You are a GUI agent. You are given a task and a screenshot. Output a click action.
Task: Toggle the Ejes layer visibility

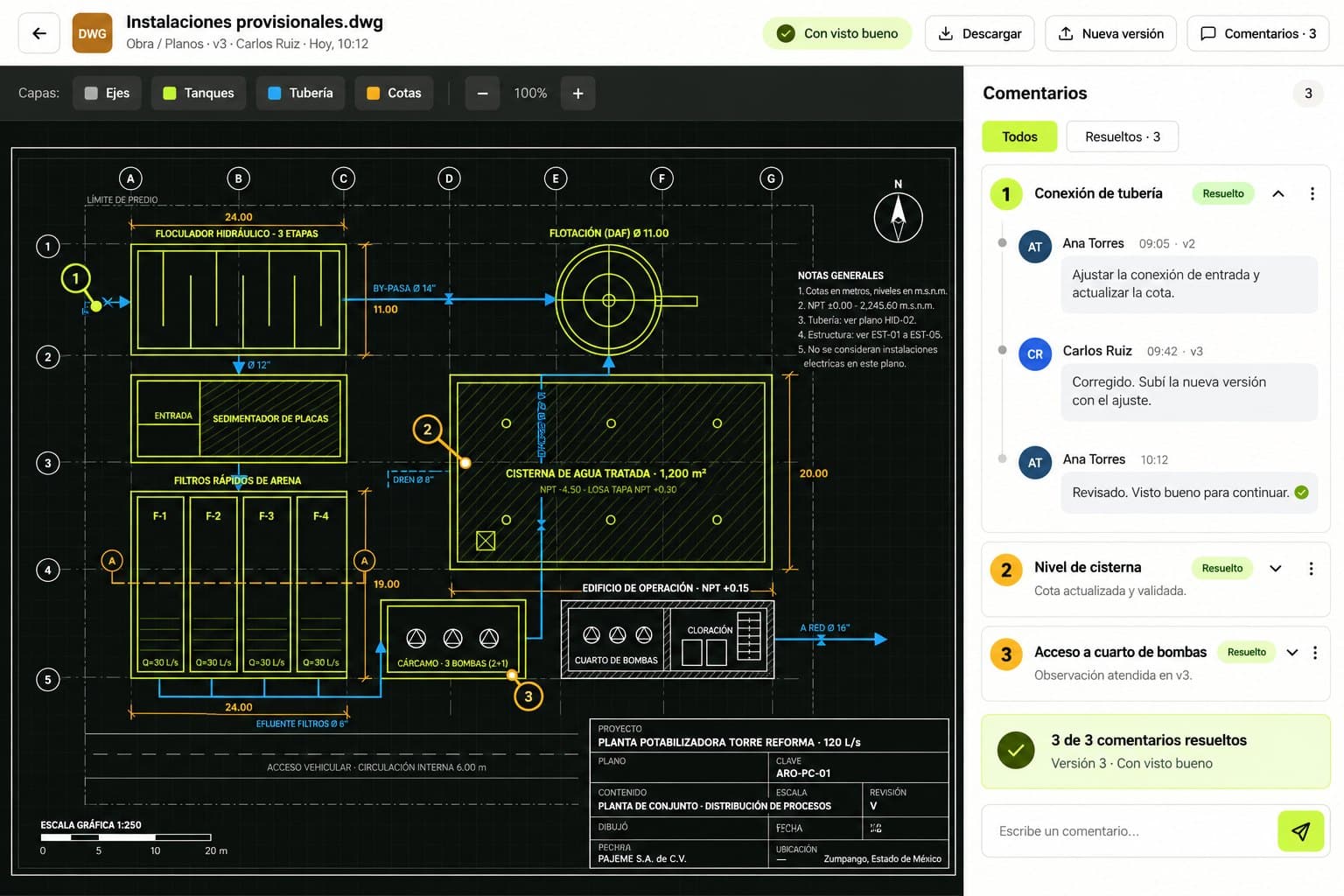pyautogui.click(x=107, y=93)
